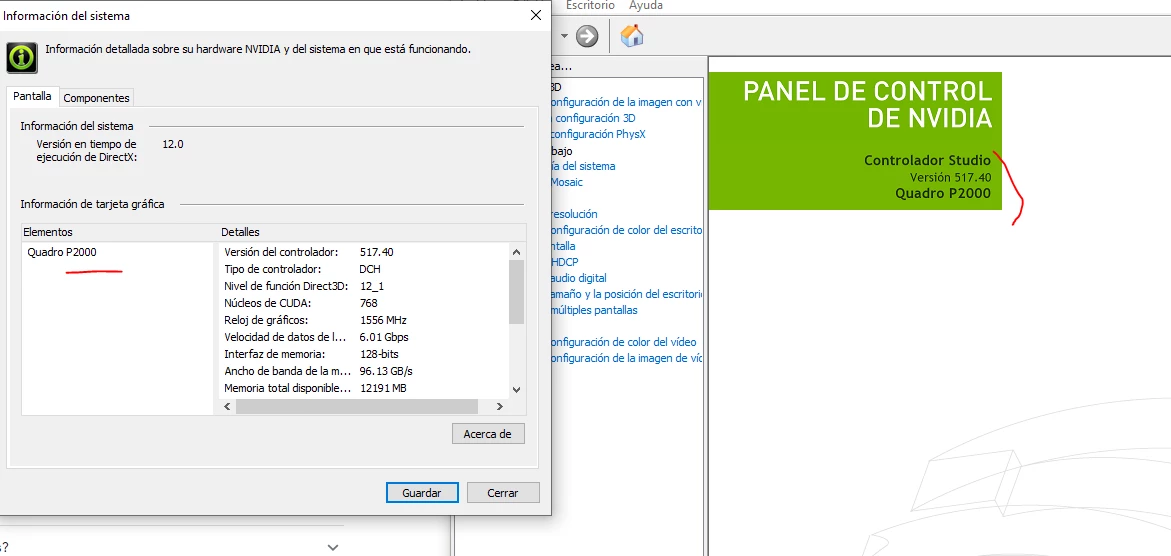Open the configuración de color del vídeo link
The image size is (1171, 556).
click(x=623, y=342)
